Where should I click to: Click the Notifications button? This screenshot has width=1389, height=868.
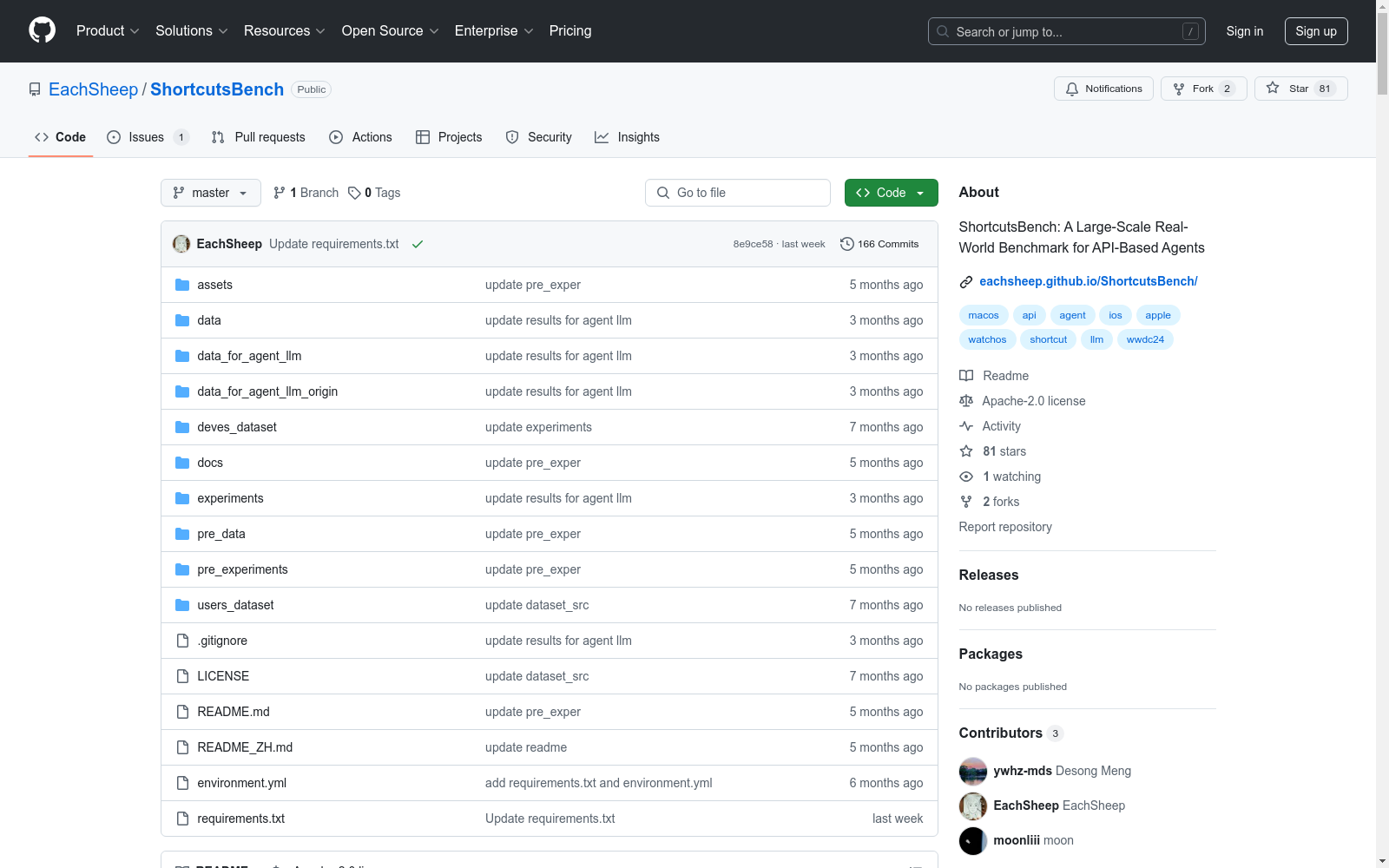coord(1103,89)
